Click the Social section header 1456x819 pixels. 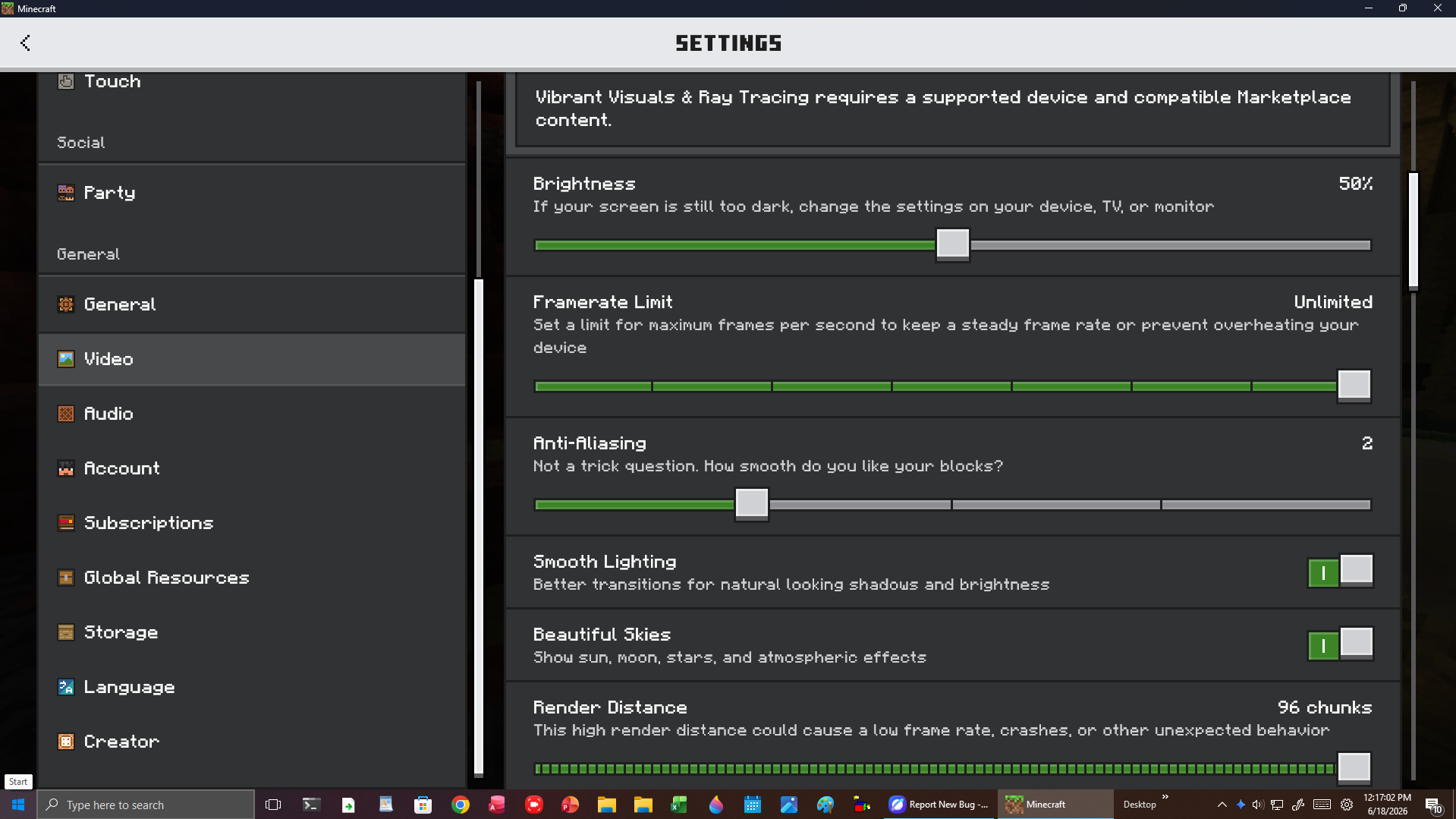pyautogui.click(x=81, y=143)
